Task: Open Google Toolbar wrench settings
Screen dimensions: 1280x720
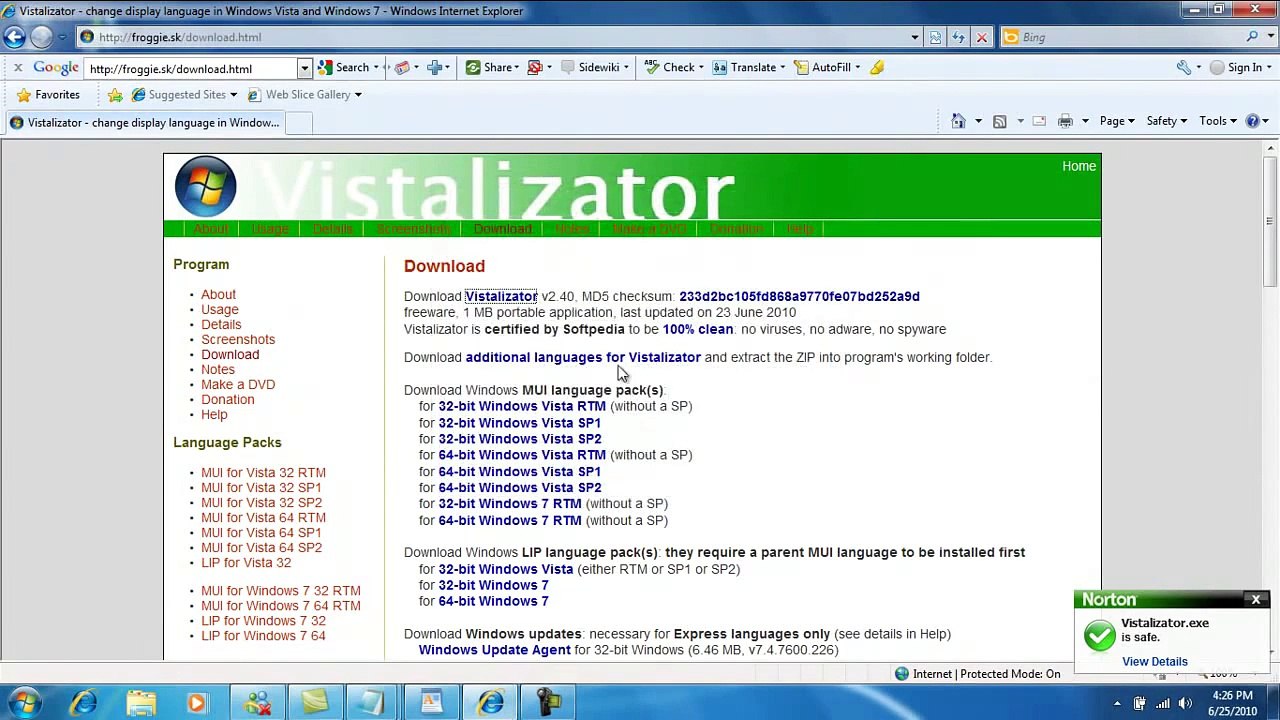Action: pos(1184,67)
